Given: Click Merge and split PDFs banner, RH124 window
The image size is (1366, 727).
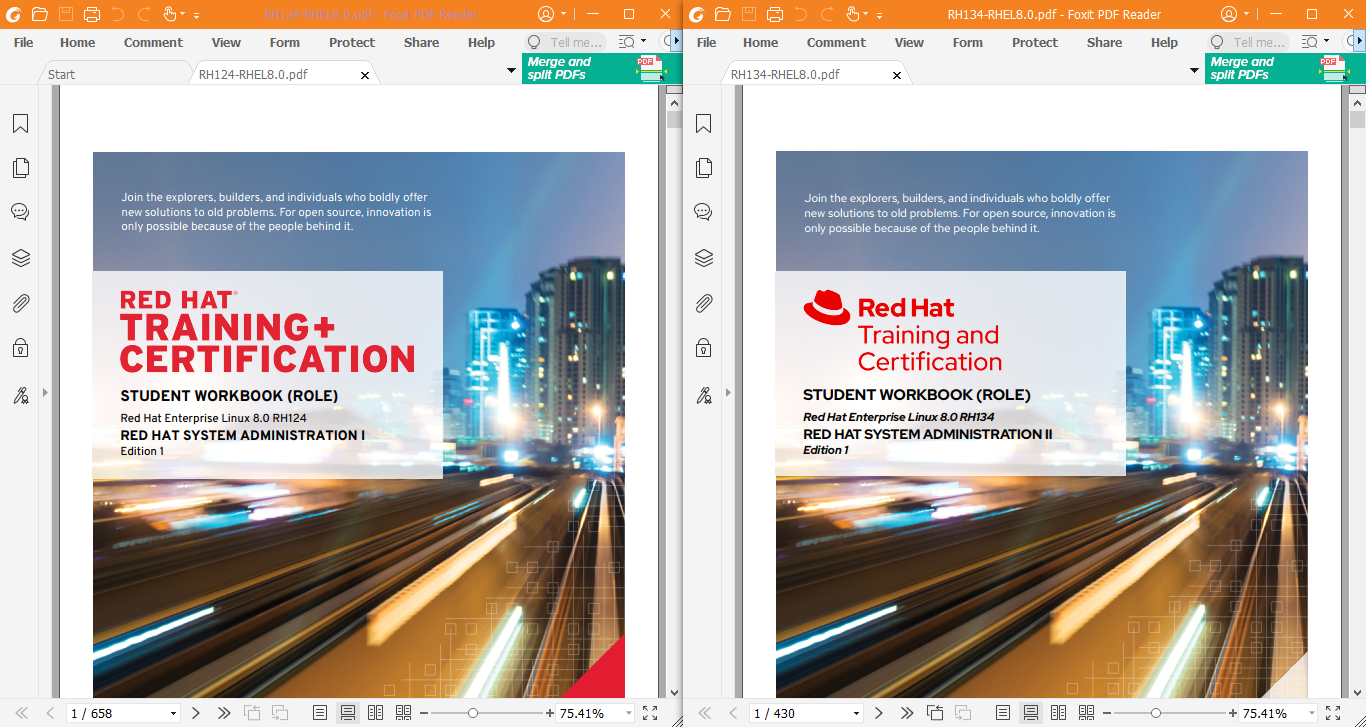Looking at the screenshot, I should 601,68.
